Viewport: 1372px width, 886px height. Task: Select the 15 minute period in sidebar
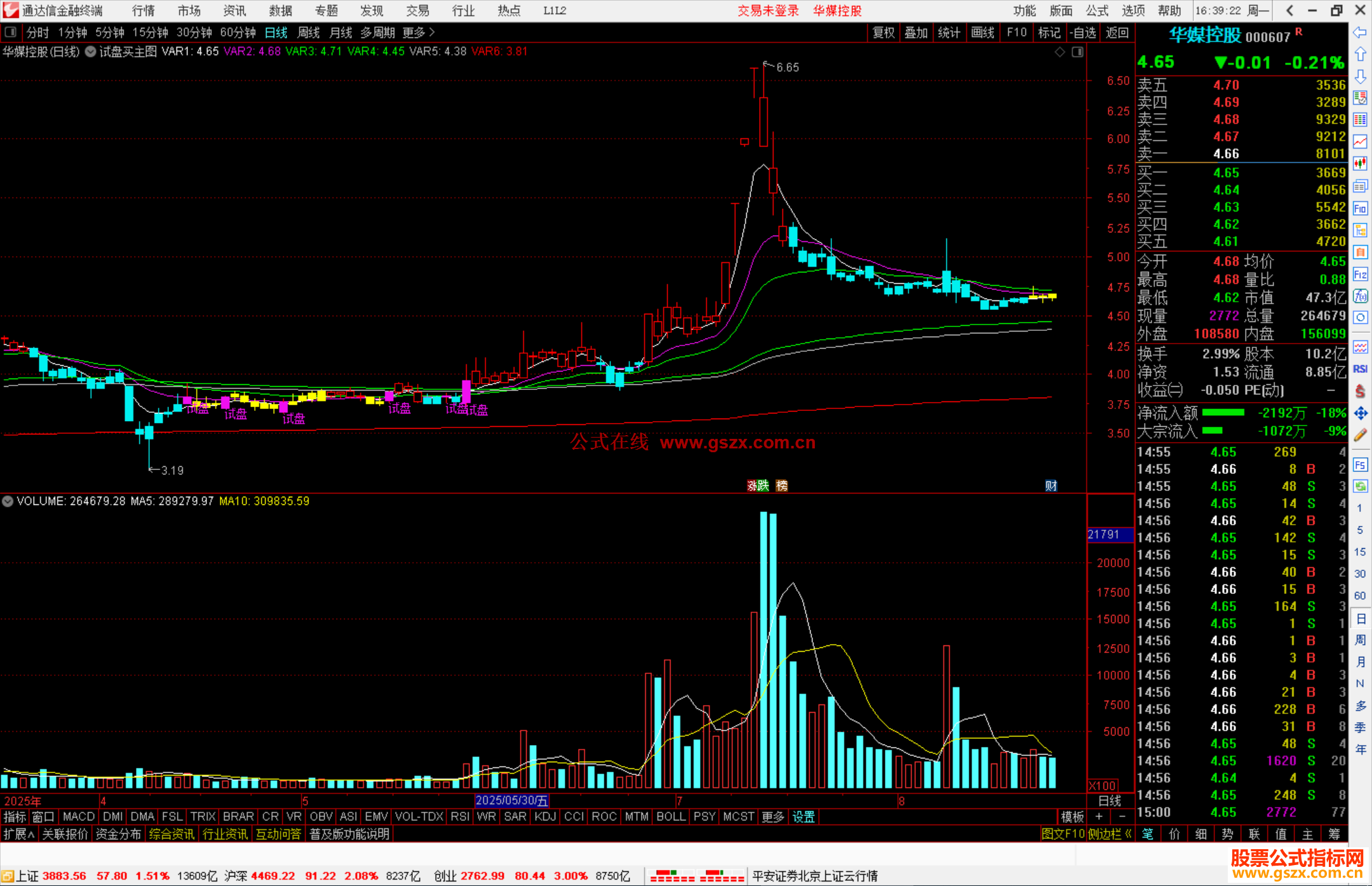[x=1360, y=552]
